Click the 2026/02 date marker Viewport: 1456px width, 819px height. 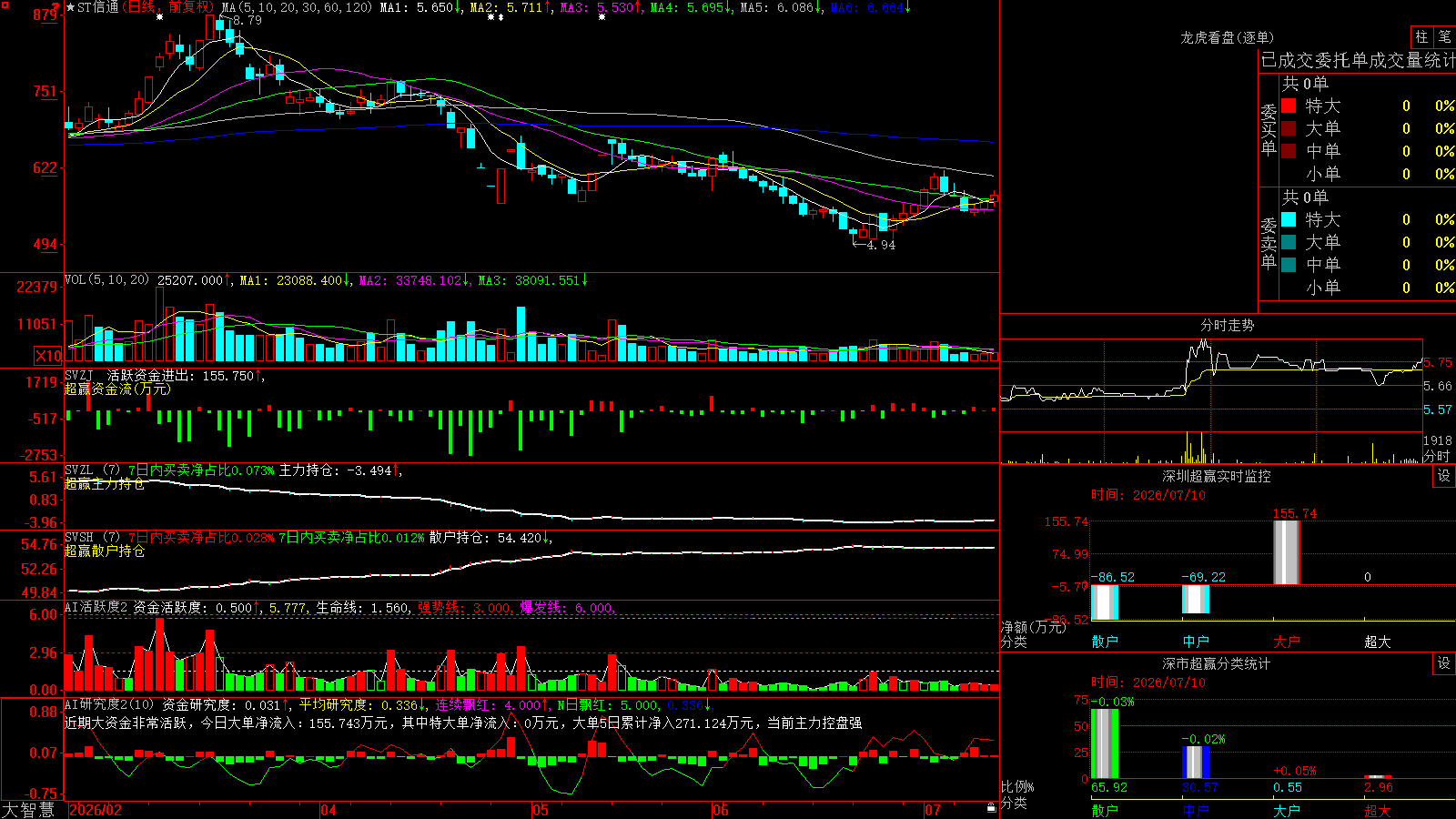[x=96, y=810]
